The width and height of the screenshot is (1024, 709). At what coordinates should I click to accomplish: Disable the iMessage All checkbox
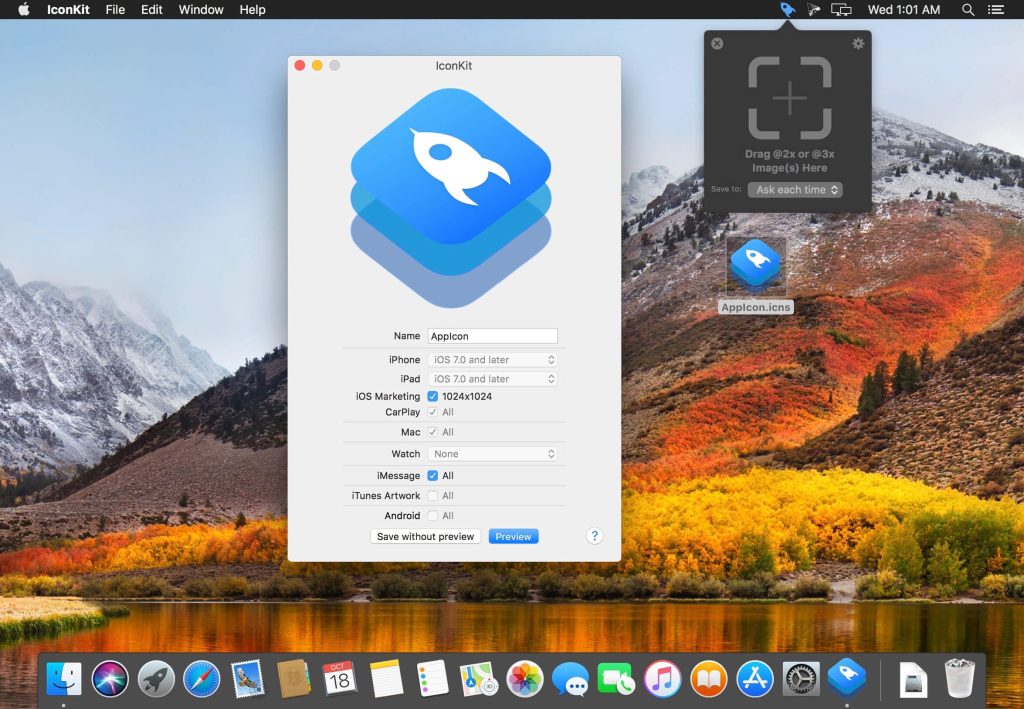click(433, 476)
